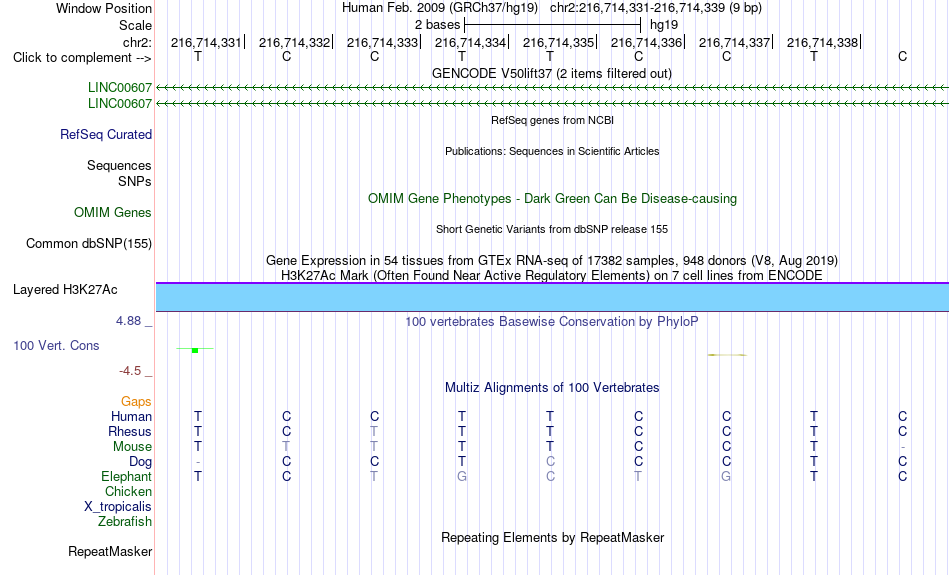Viewport: 950px width, 575px height.
Task: Click the chr2:216,714,331-216,714,339 (9 bp) position text
Action: [x=656, y=8]
